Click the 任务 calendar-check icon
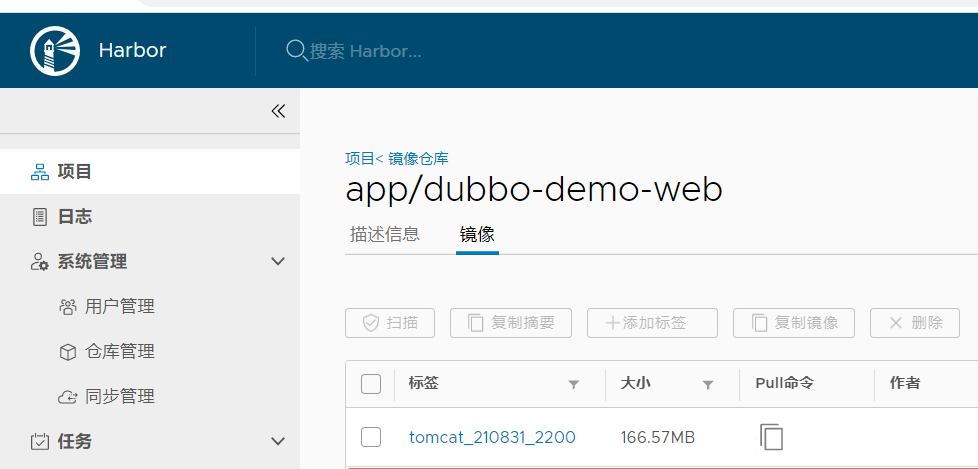Image resolution: width=978 pixels, height=469 pixels. pyautogui.click(x=39, y=442)
